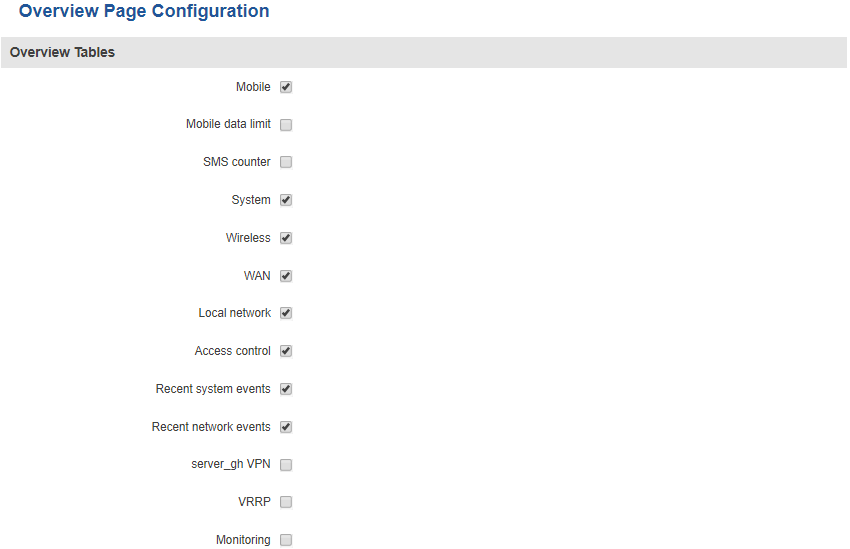Deselect the Access control checkbox
Screen dimensions: 850x549
pos(286,351)
